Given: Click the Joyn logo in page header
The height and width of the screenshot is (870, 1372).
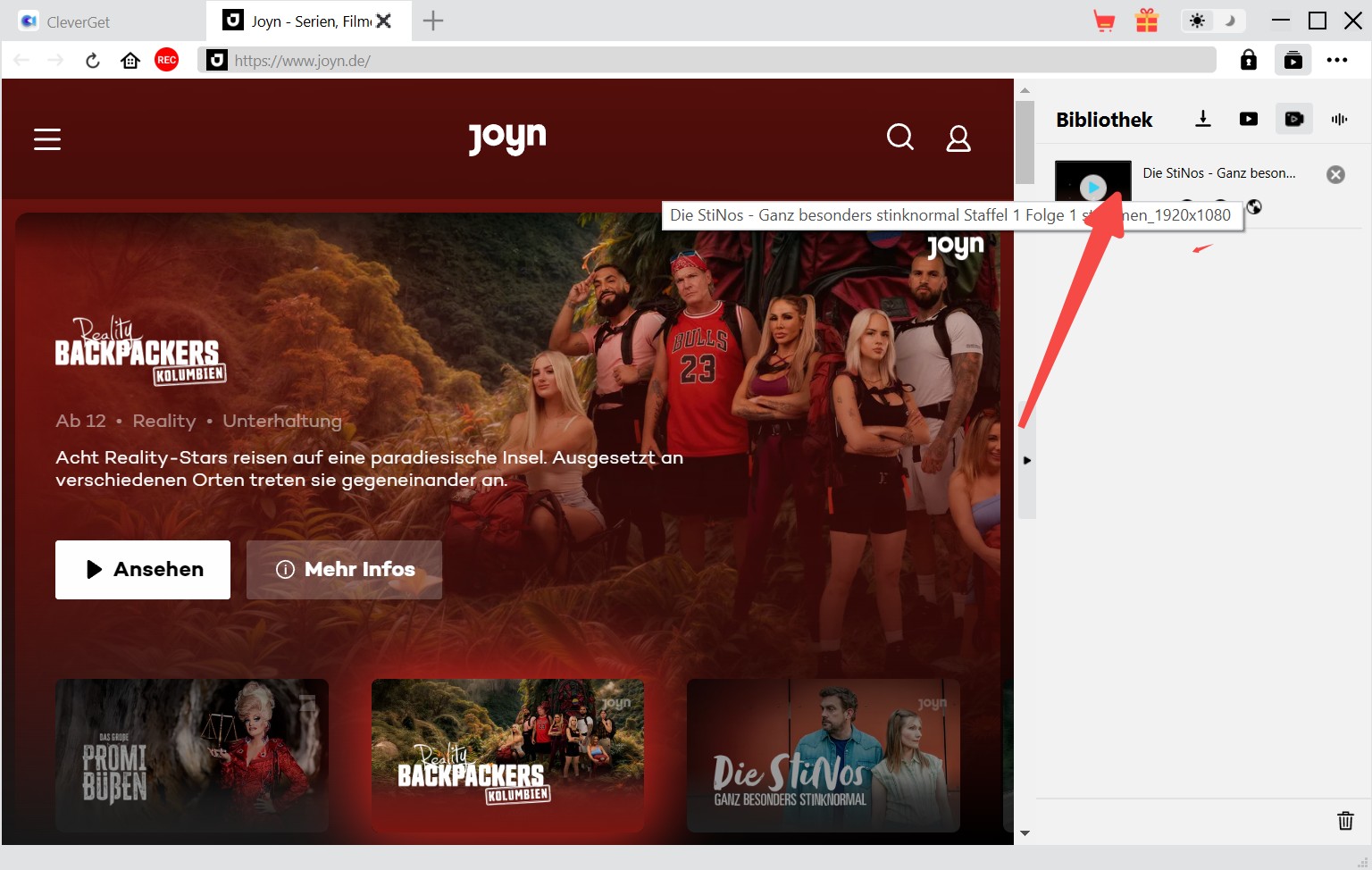Looking at the screenshot, I should click(x=507, y=138).
